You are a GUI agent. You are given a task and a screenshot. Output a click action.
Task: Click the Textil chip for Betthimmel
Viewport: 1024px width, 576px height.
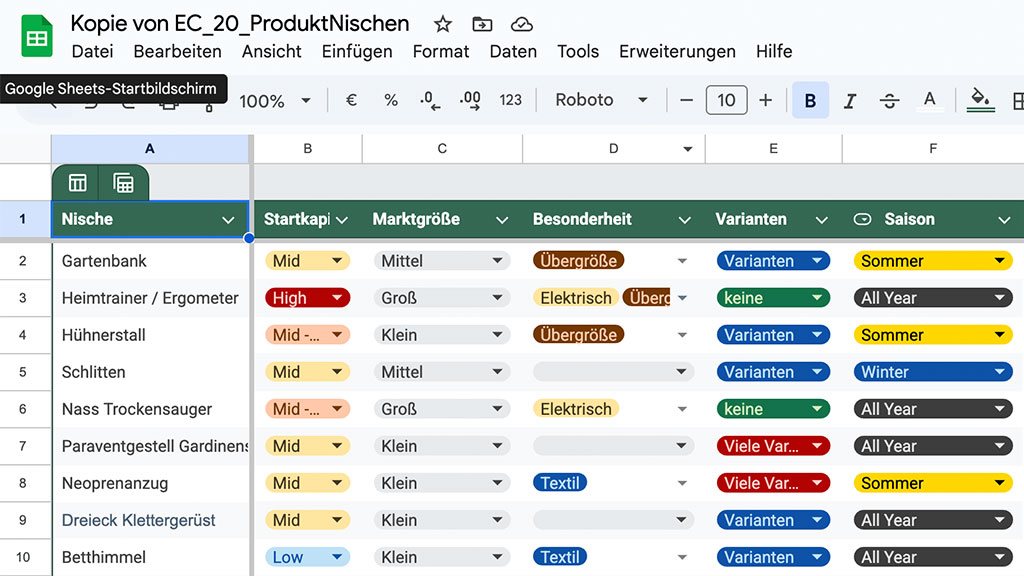[560, 557]
